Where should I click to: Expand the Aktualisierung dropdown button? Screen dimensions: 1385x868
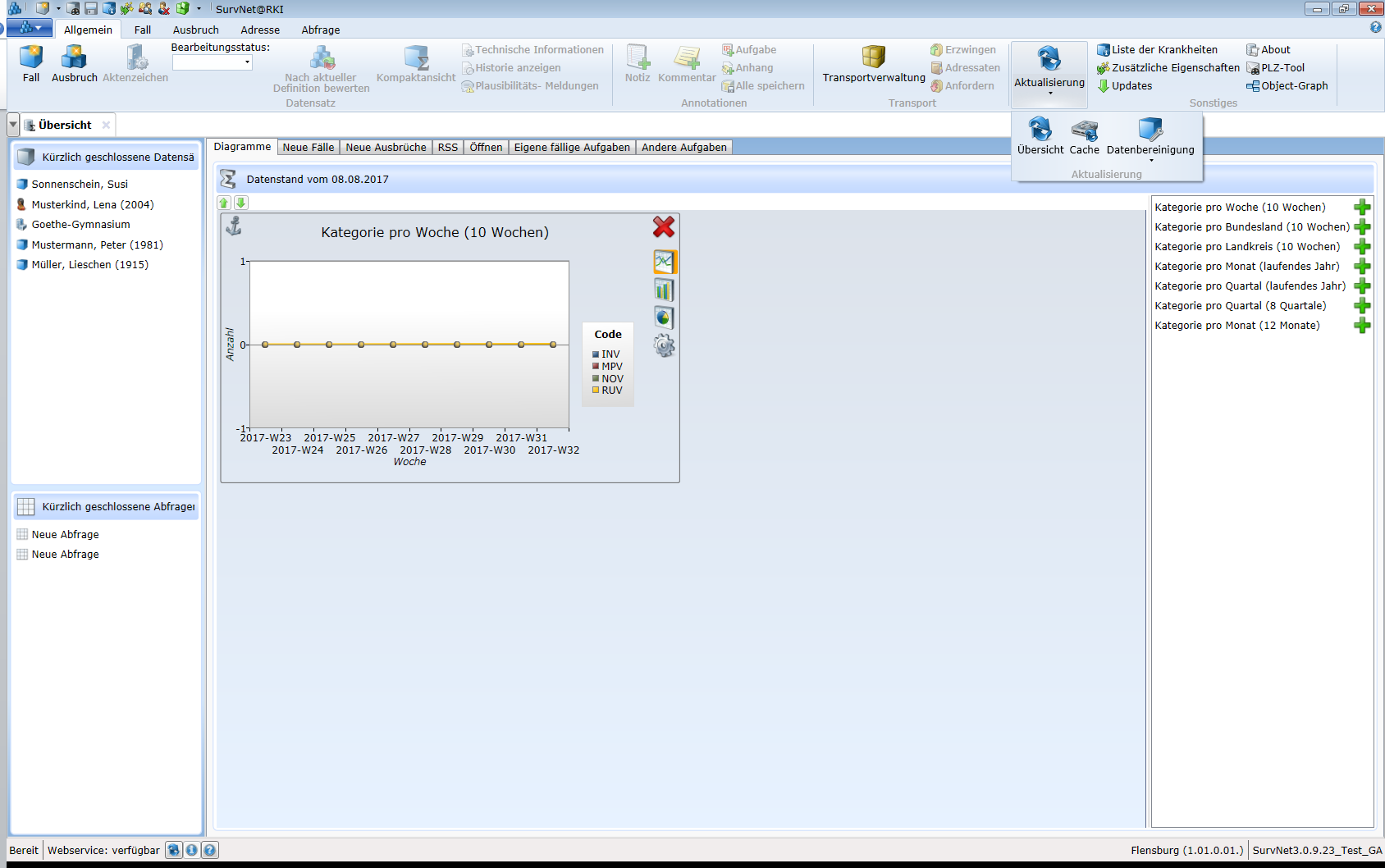click(x=1049, y=93)
